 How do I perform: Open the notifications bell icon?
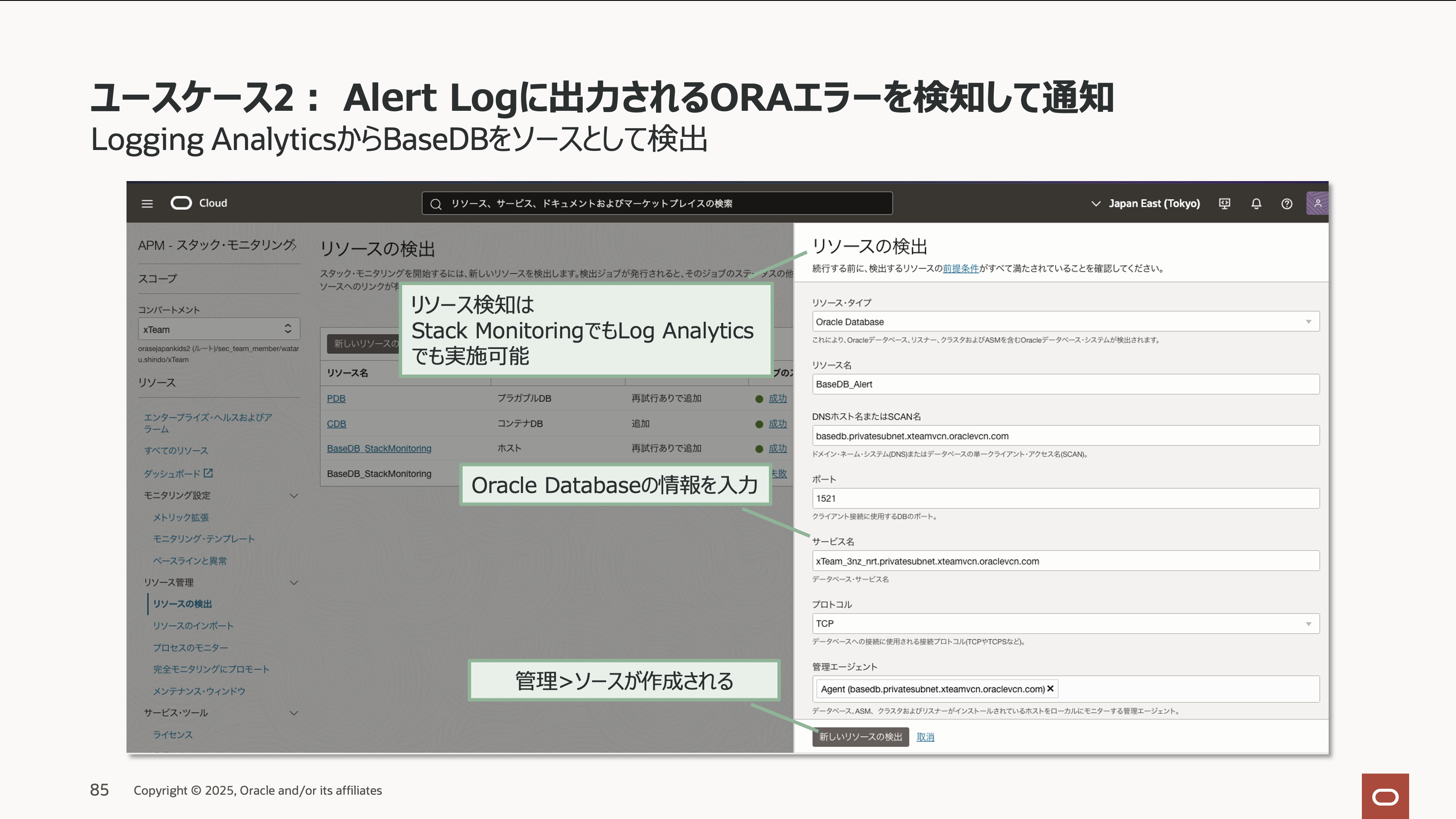(1256, 204)
